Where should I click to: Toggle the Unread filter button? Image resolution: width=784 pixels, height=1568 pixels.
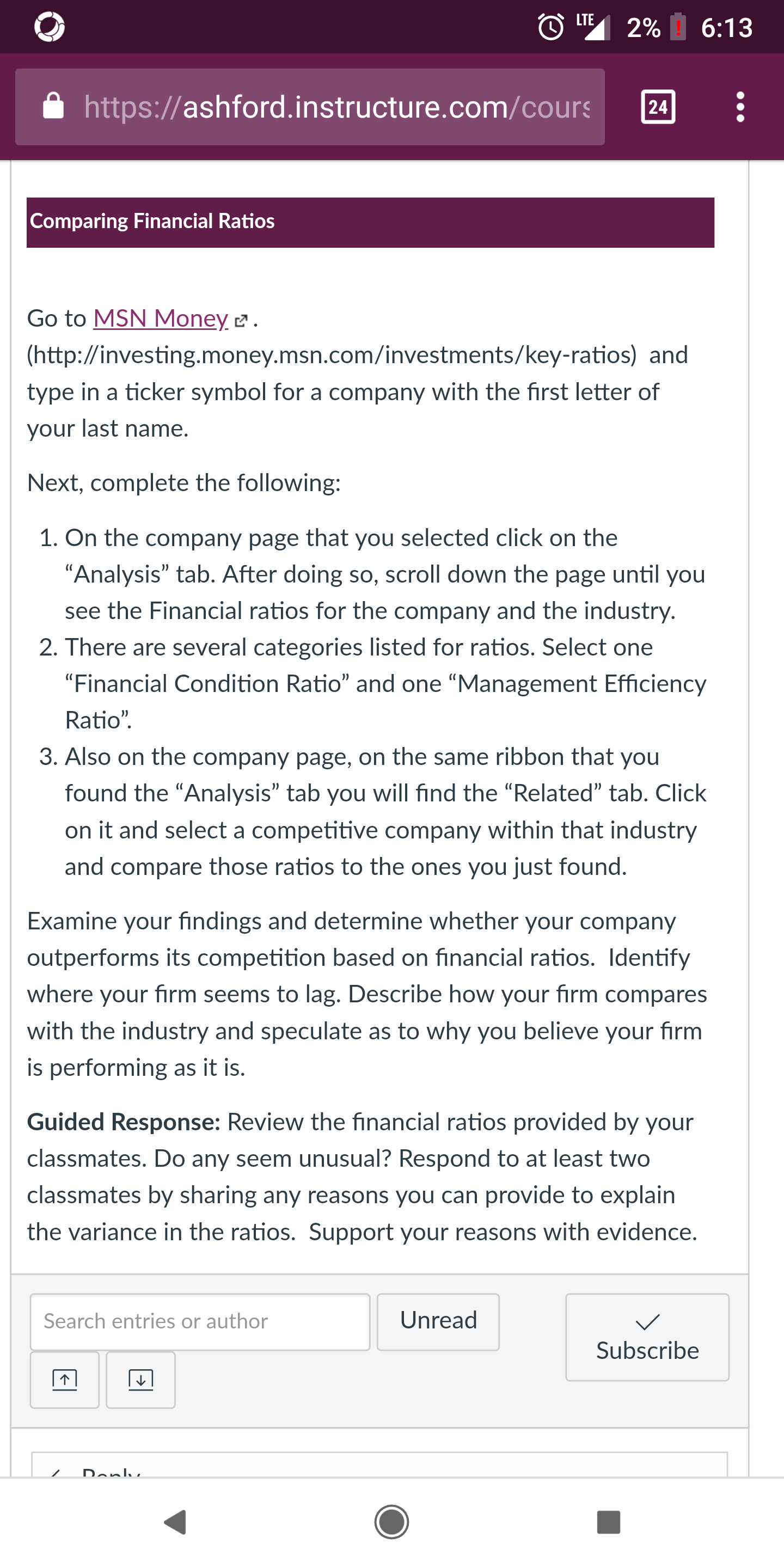click(x=438, y=1321)
